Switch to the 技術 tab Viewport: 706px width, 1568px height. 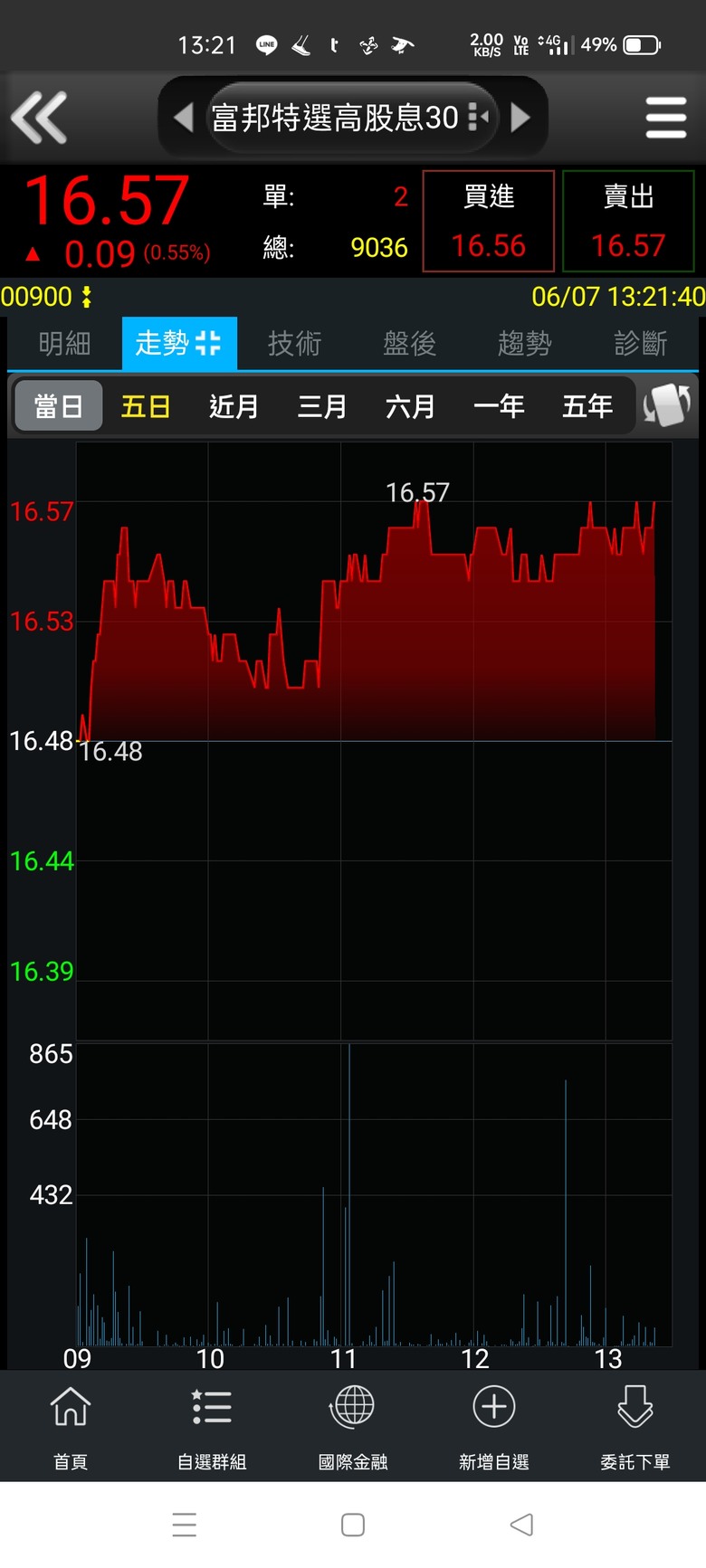point(294,344)
